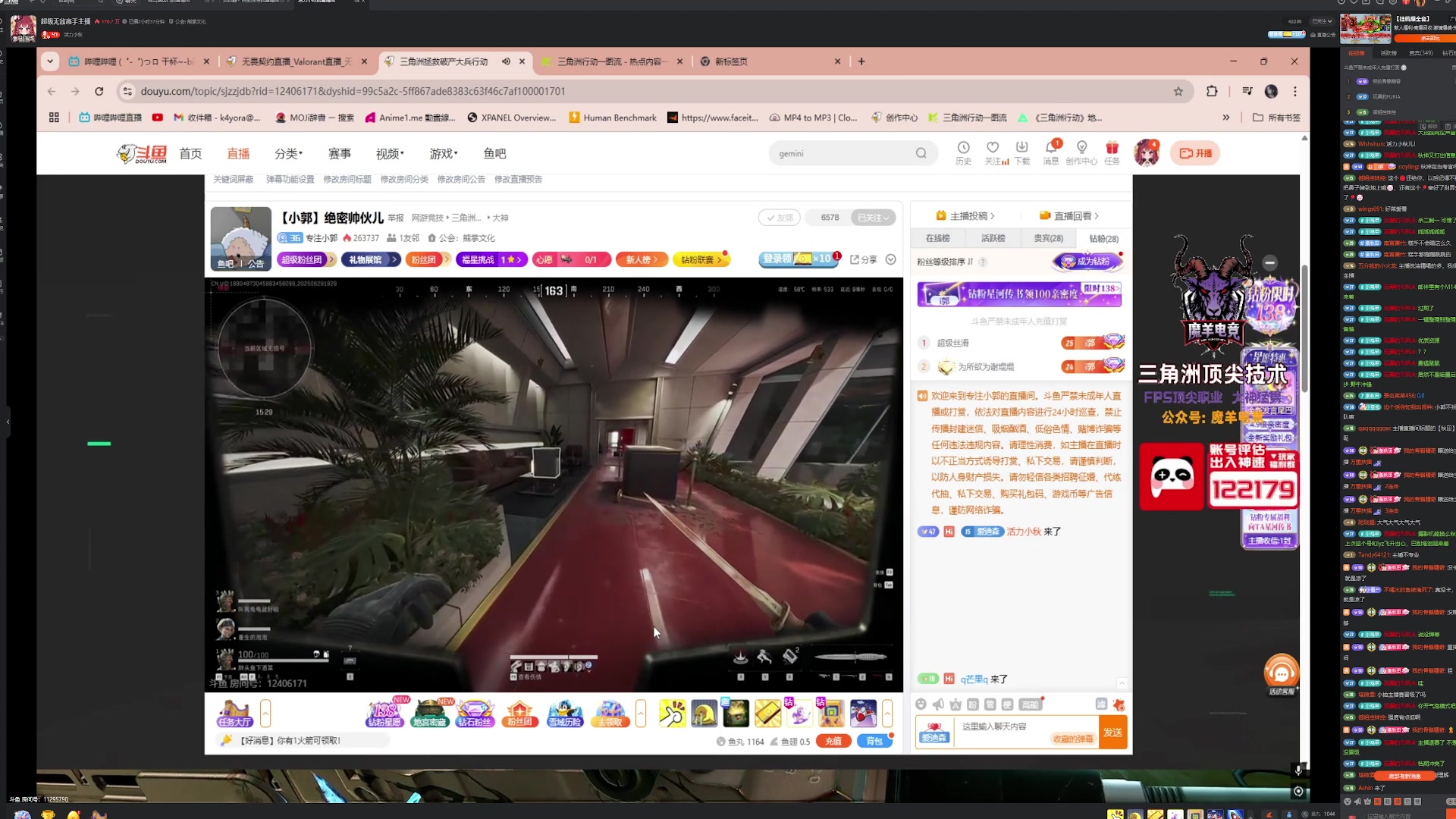
Task: Click the 修改房间标题 link
Action: coord(347,180)
